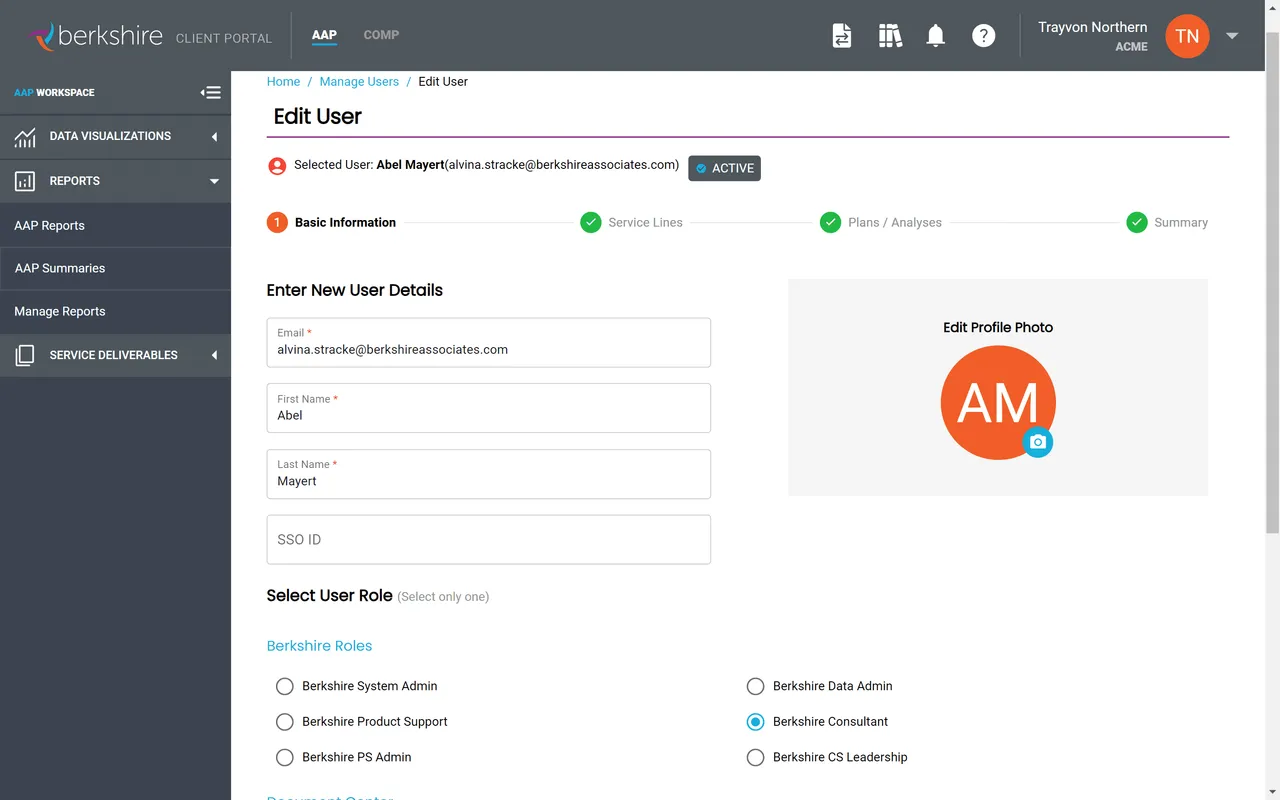
Task: Select Berkshire CS Leadership role
Action: point(755,757)
